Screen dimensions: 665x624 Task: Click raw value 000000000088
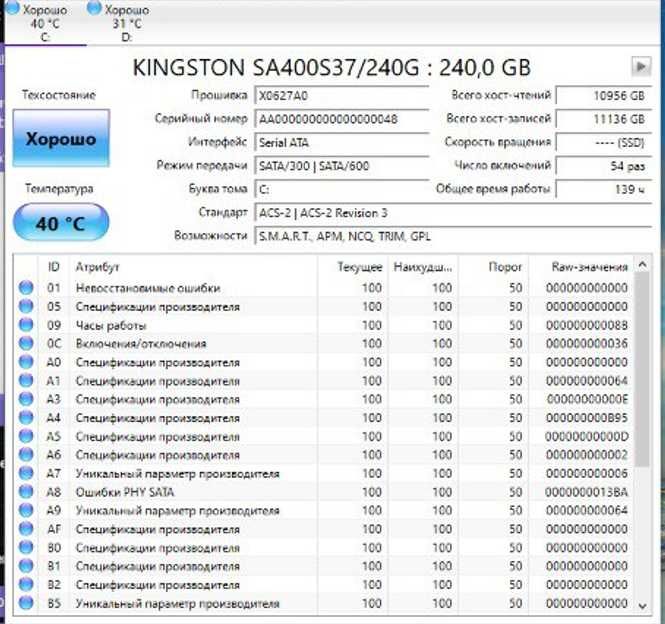coord(587,325)
